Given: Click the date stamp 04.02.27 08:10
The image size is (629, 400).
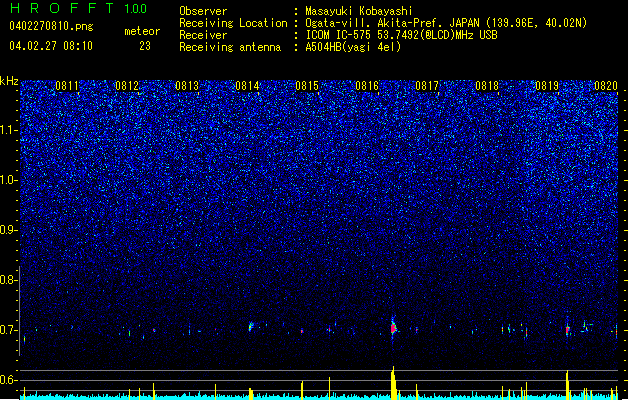Looking at the screenshot, I should tap(51, 46).
